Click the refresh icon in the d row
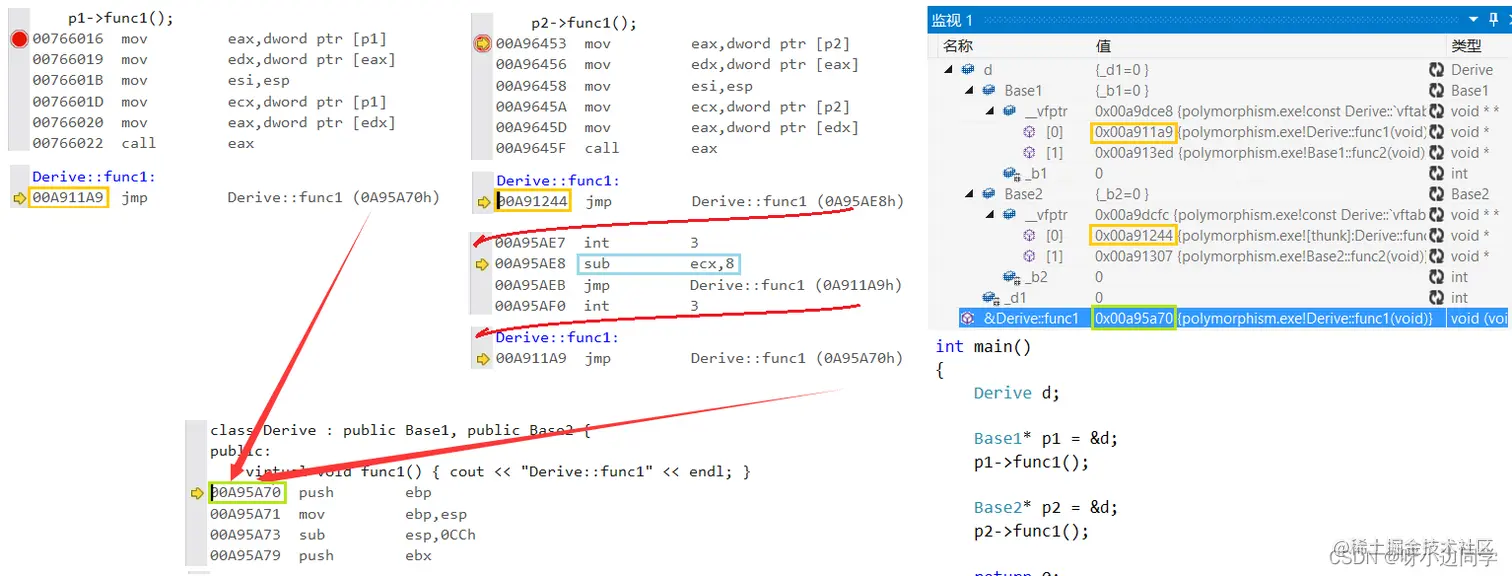 1436,70
